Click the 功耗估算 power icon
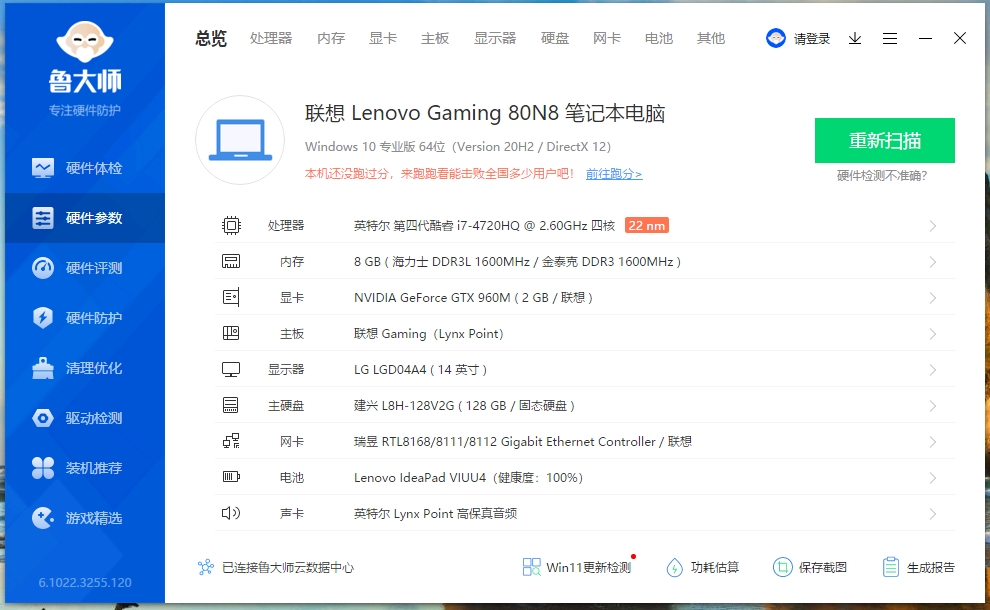 674,567
